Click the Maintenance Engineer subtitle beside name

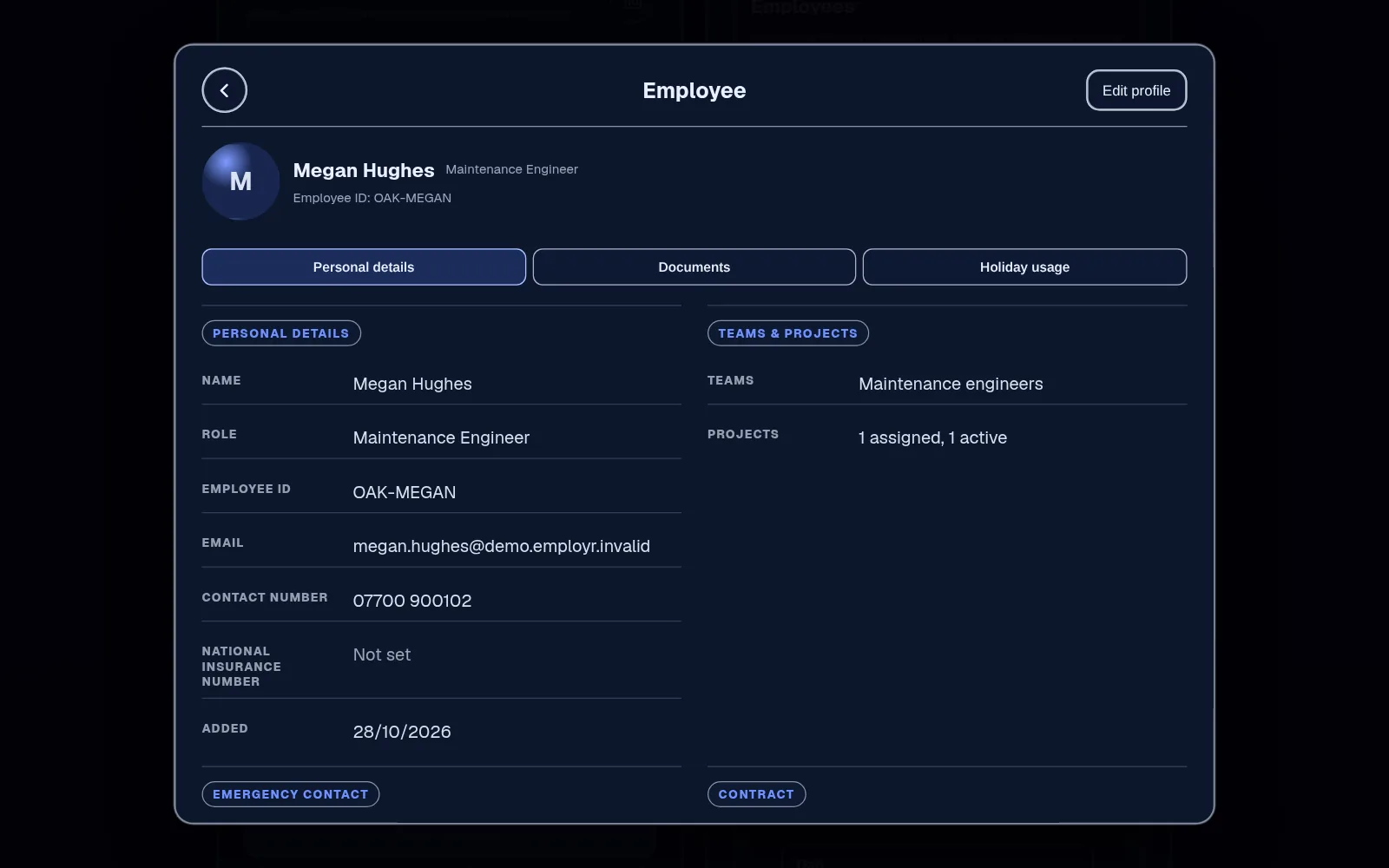point(512,169)
